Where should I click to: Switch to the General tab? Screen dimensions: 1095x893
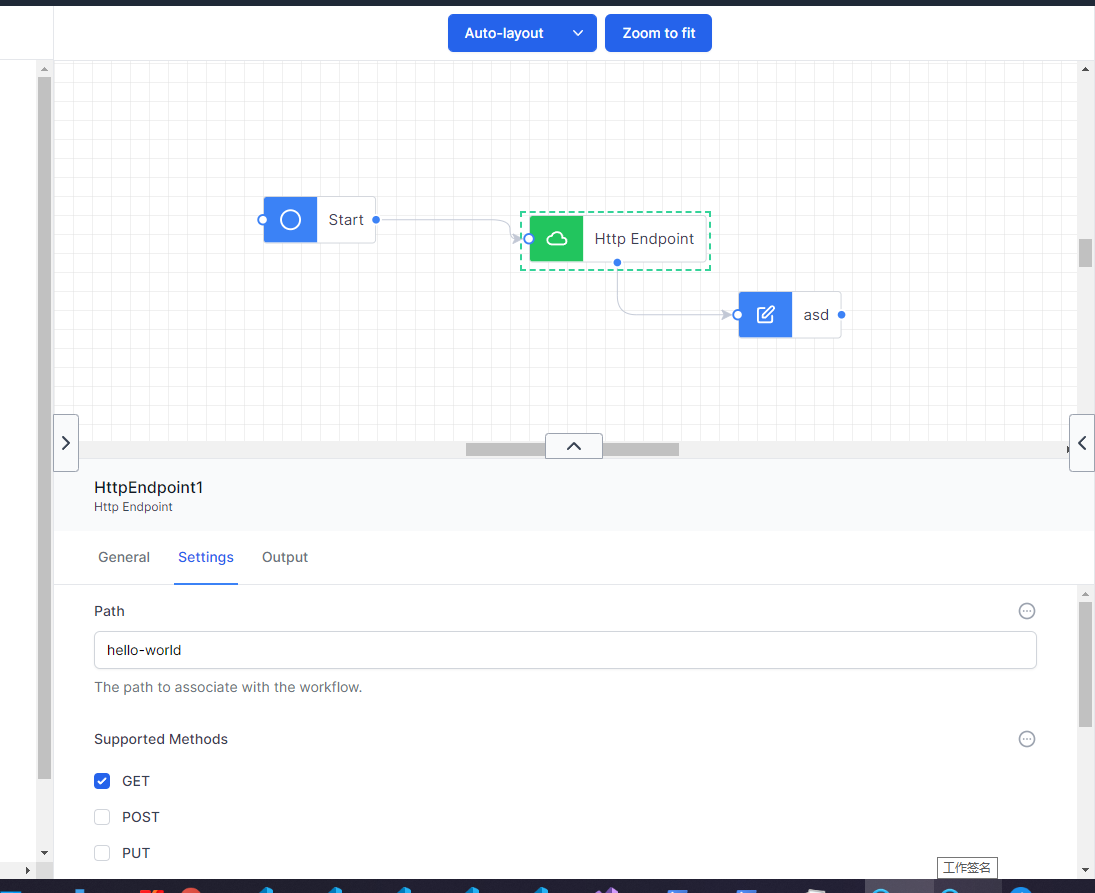124,557
